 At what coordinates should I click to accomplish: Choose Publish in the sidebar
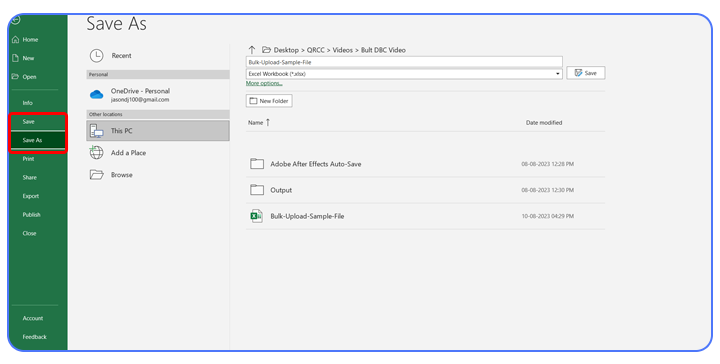31,215
